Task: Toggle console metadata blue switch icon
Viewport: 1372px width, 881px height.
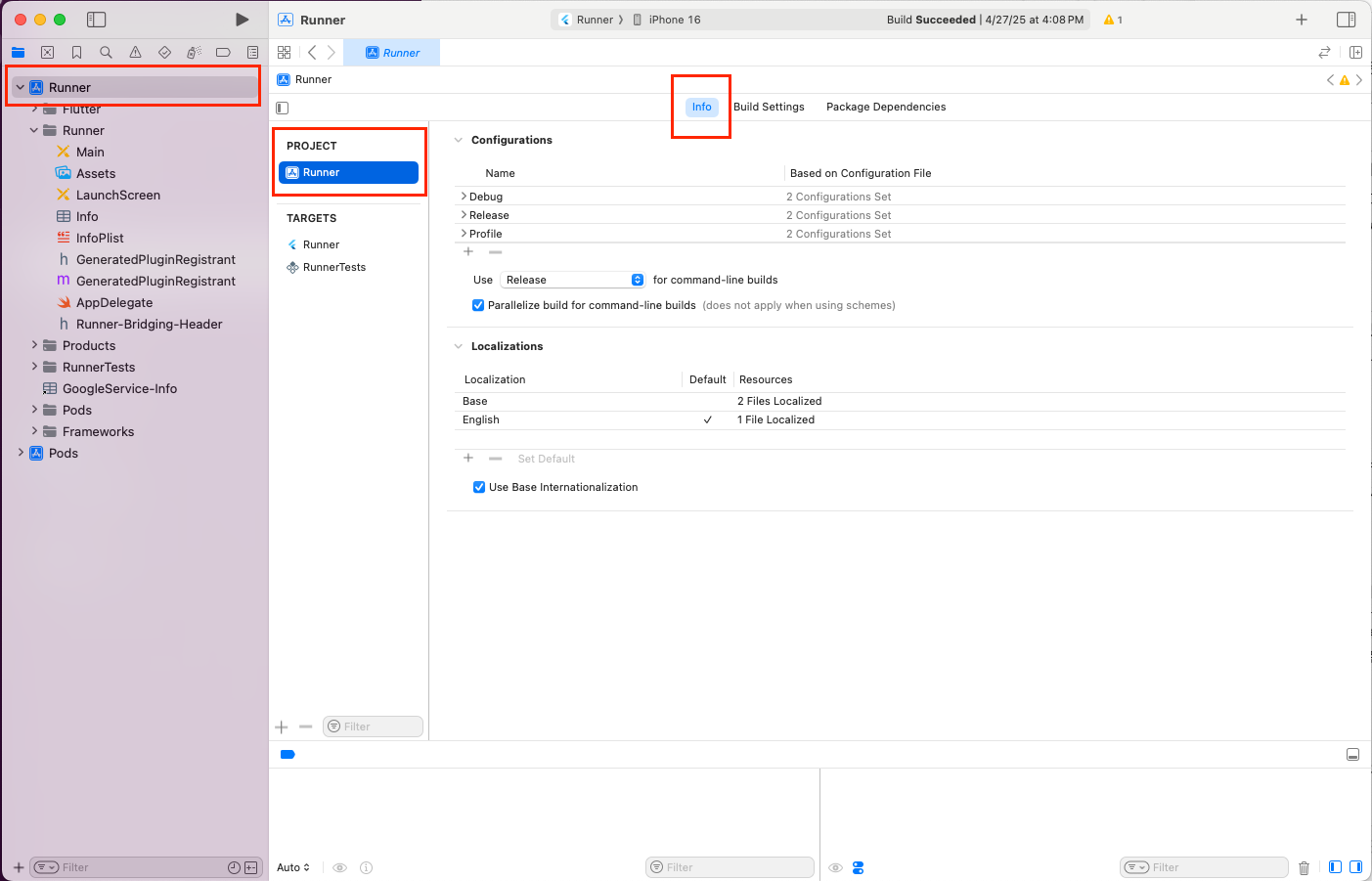Action: pos(858,867)
